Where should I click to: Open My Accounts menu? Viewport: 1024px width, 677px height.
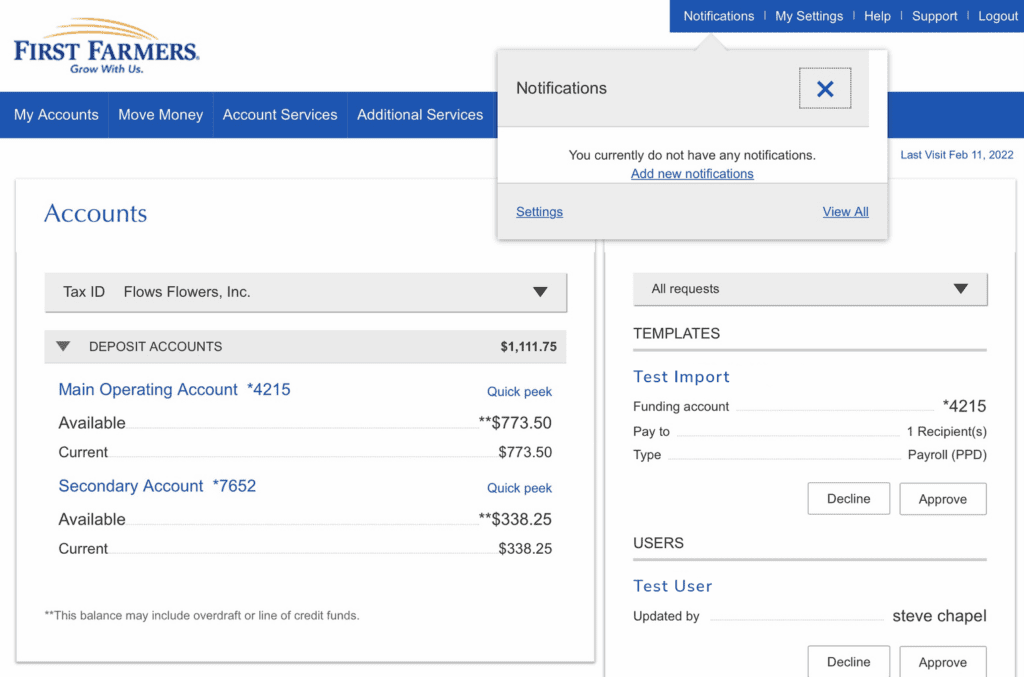(x=56, y=115)
